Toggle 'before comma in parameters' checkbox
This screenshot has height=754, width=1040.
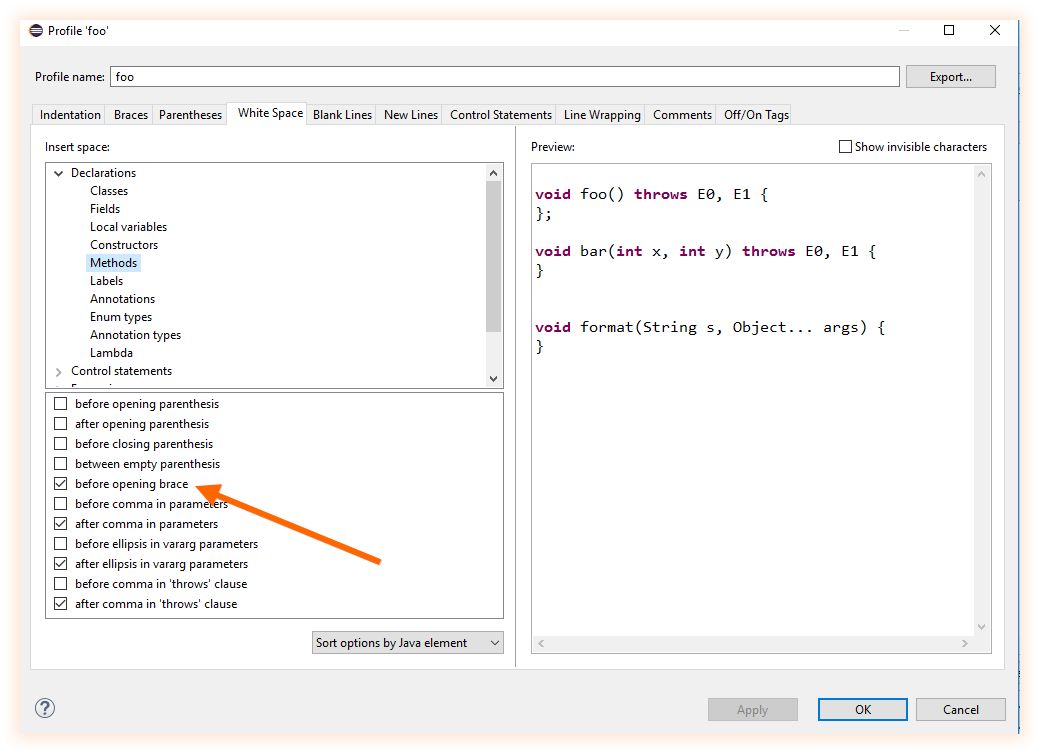[x=60, y=503]
